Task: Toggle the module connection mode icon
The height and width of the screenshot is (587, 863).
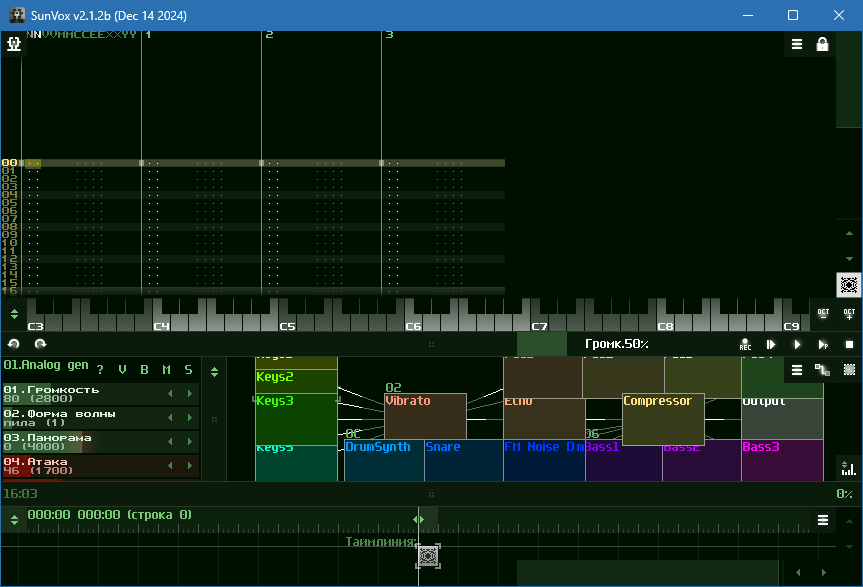Action: pyautogui.click(x=822, y=370)
